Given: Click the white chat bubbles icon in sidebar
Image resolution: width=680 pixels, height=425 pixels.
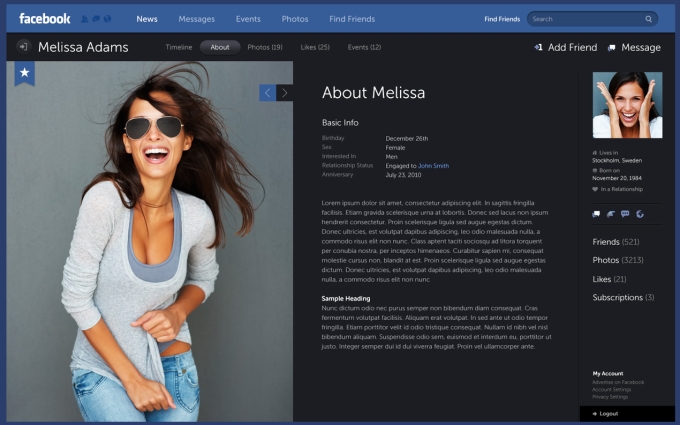Looking at the screenshot, I should click(x=596, y=214).
